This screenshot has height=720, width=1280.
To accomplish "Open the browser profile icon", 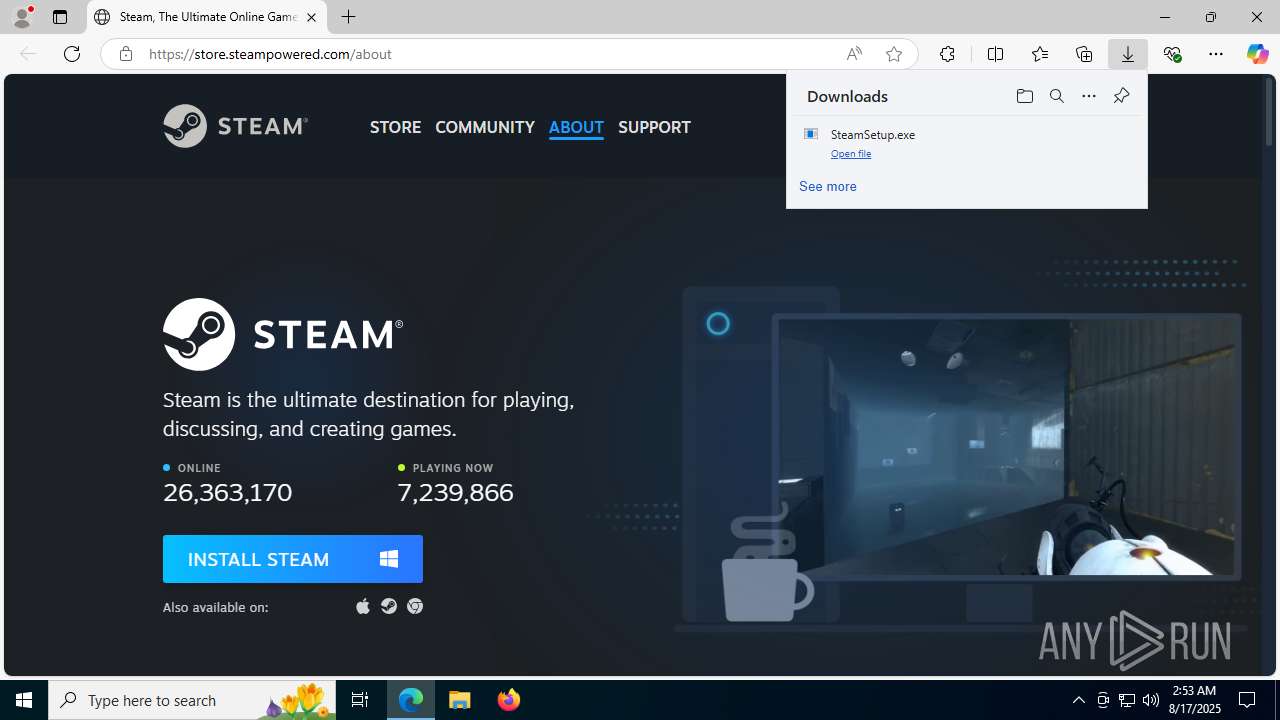I will pyautogui.click(x=22, y=17).
